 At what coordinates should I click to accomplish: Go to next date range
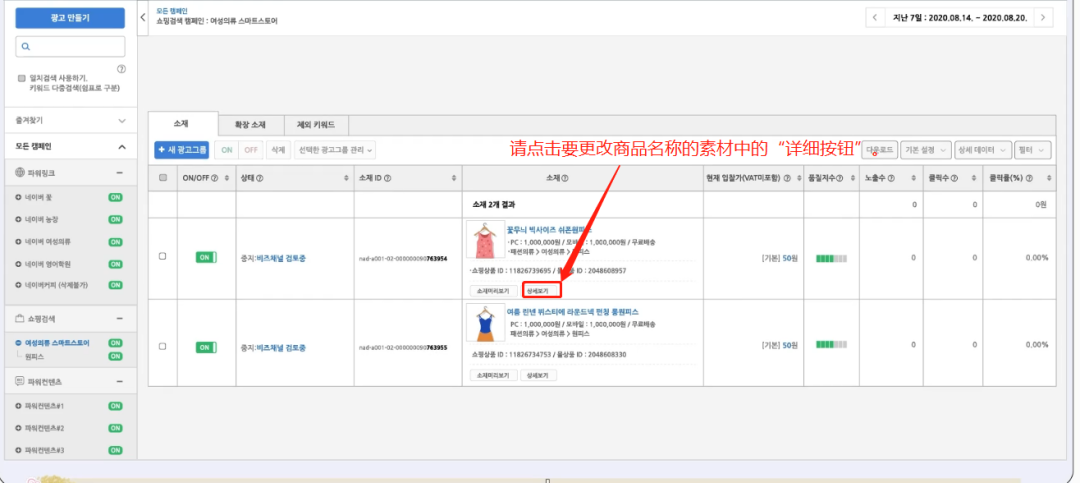click(1044, 18)
